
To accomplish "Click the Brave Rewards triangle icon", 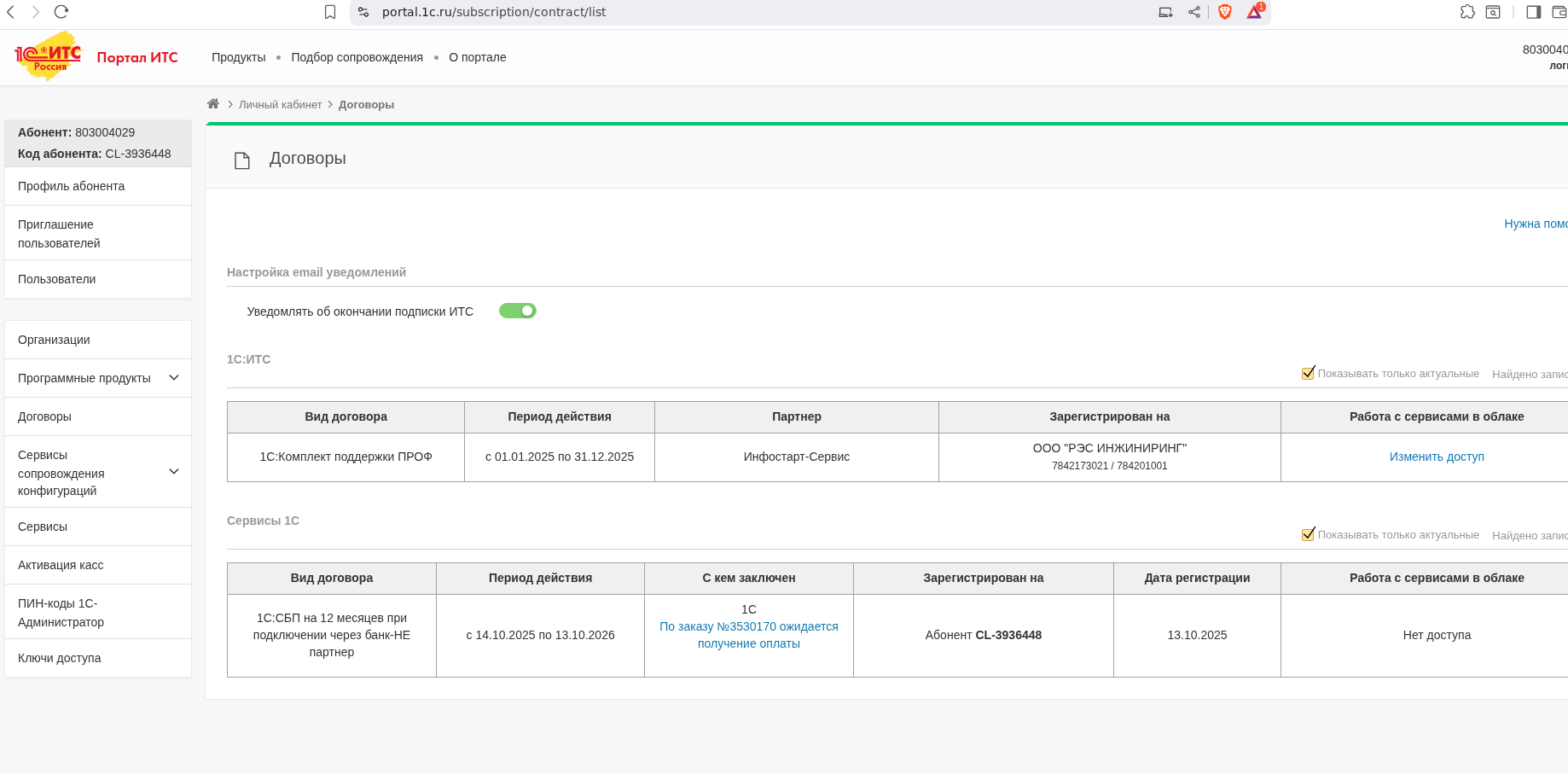I will pos(1254,12).
